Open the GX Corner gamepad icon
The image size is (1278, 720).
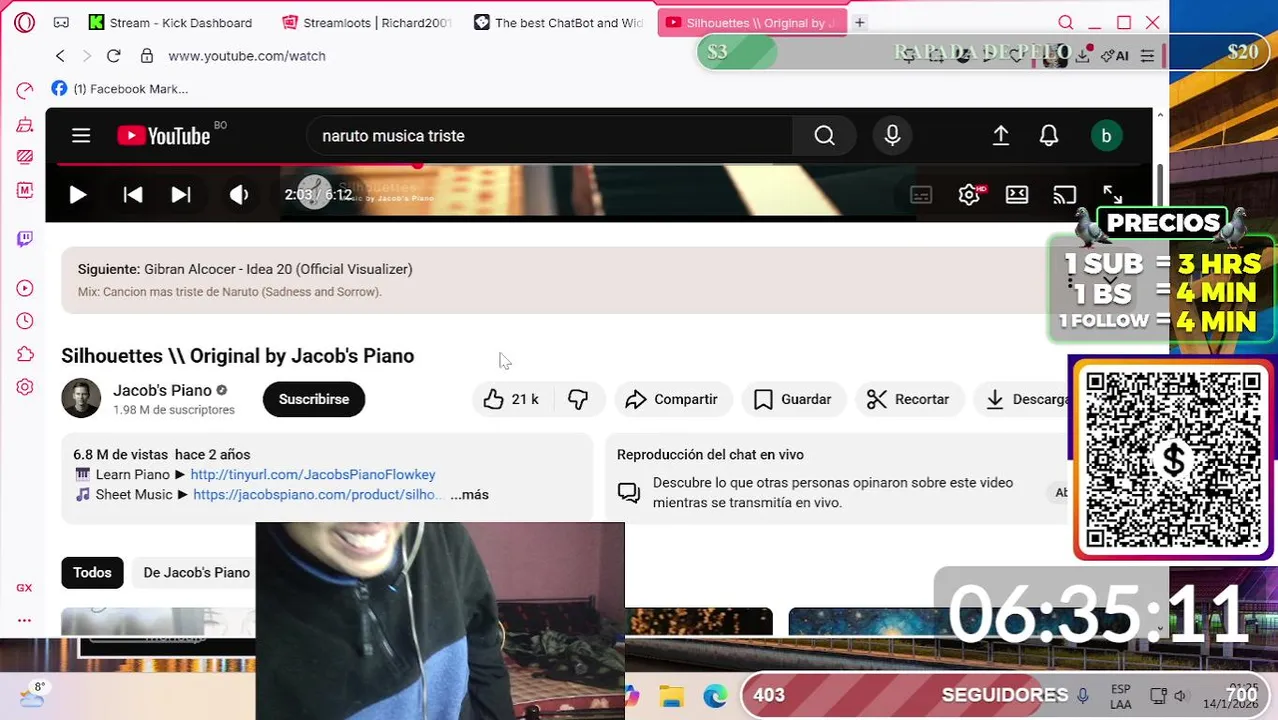61,22
